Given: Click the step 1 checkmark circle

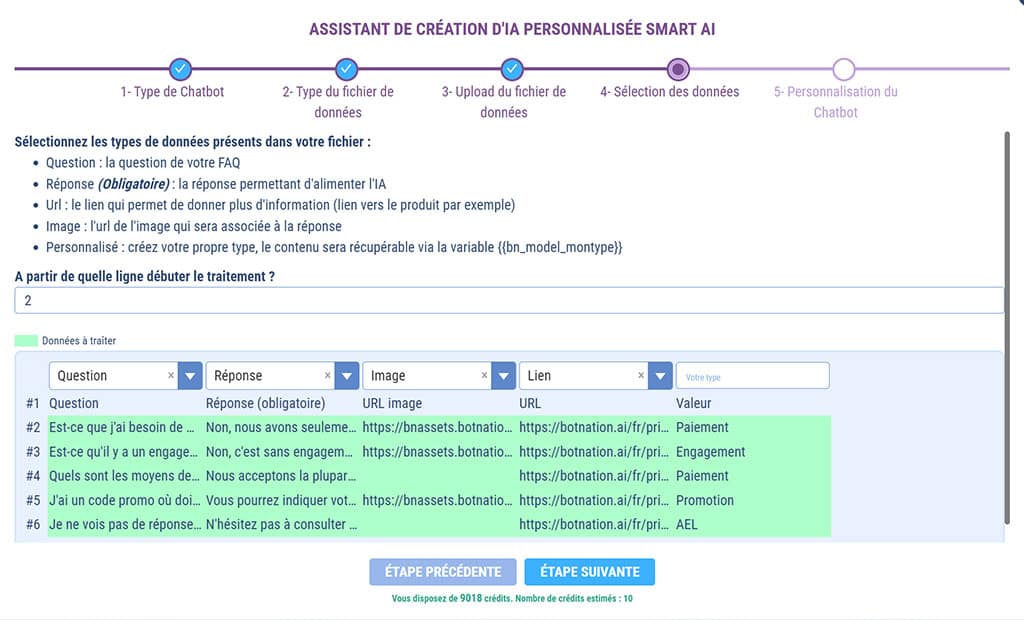Looking at the screenshot, I should point(179,69).
